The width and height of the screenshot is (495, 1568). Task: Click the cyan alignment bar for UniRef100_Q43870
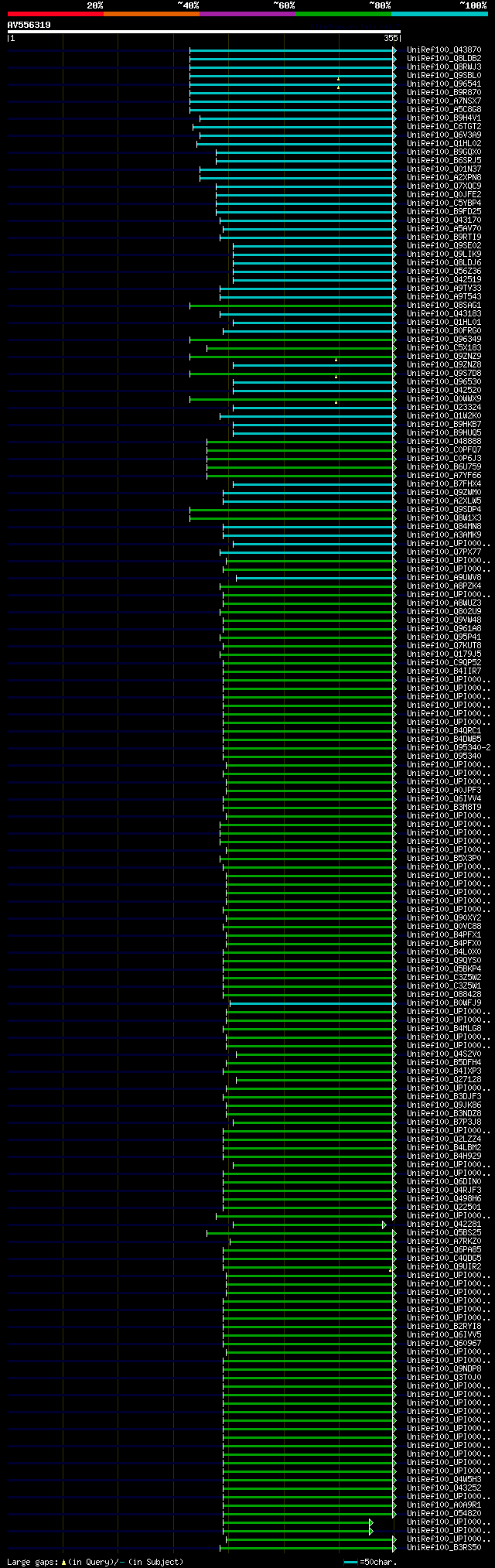(292, 50)
